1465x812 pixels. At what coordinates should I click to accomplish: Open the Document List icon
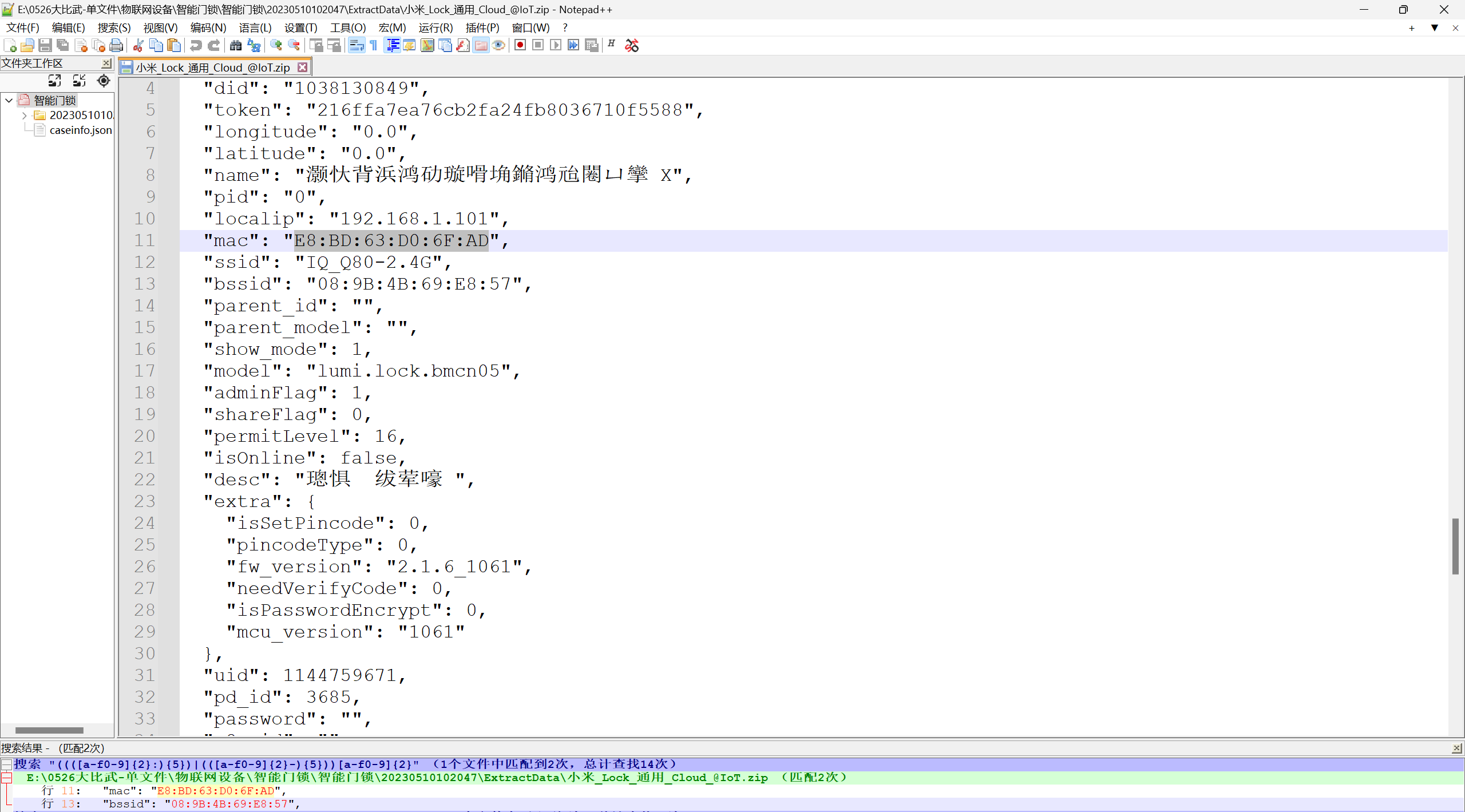pyautogui.click(x=445, y=45)
